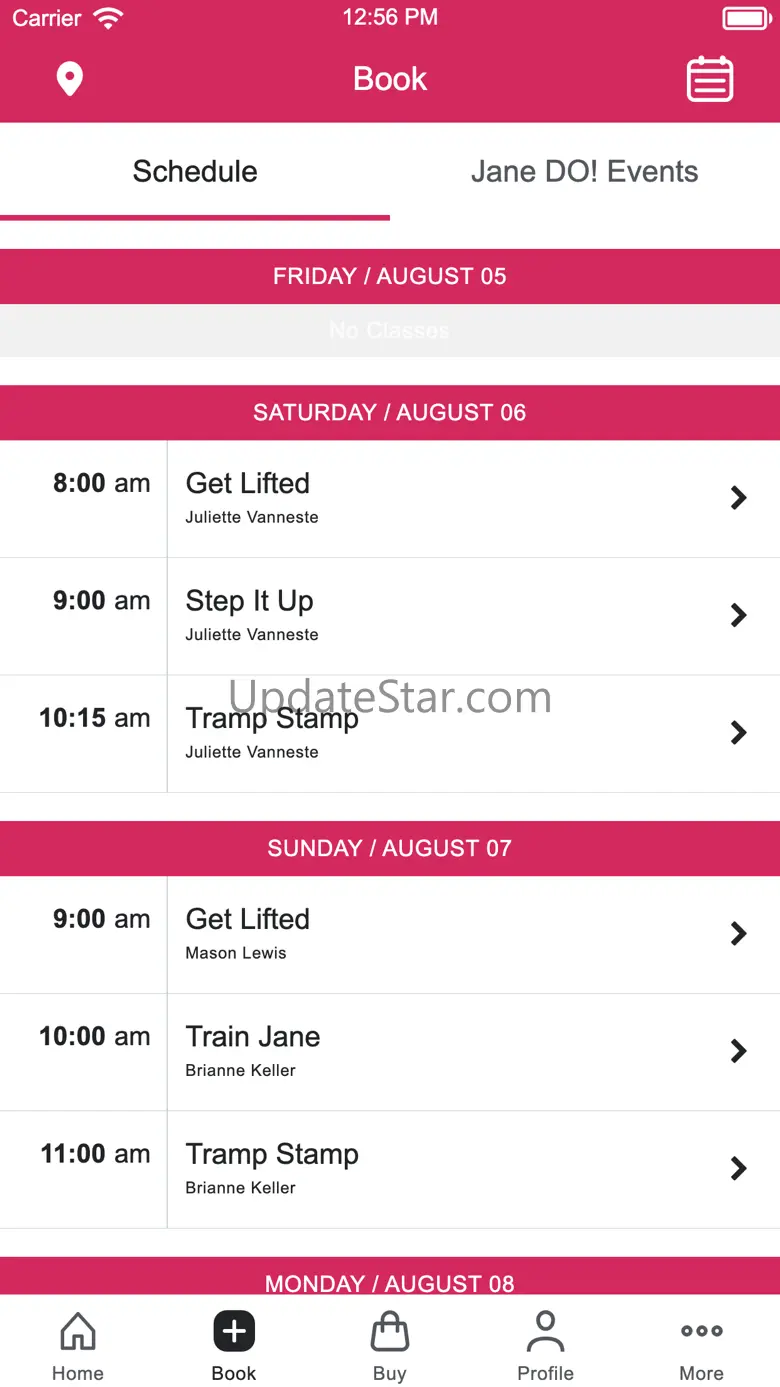Switch to the Schedule tab
The height and width of the screenshot is (1387, 780).
(x=195, y=172)
